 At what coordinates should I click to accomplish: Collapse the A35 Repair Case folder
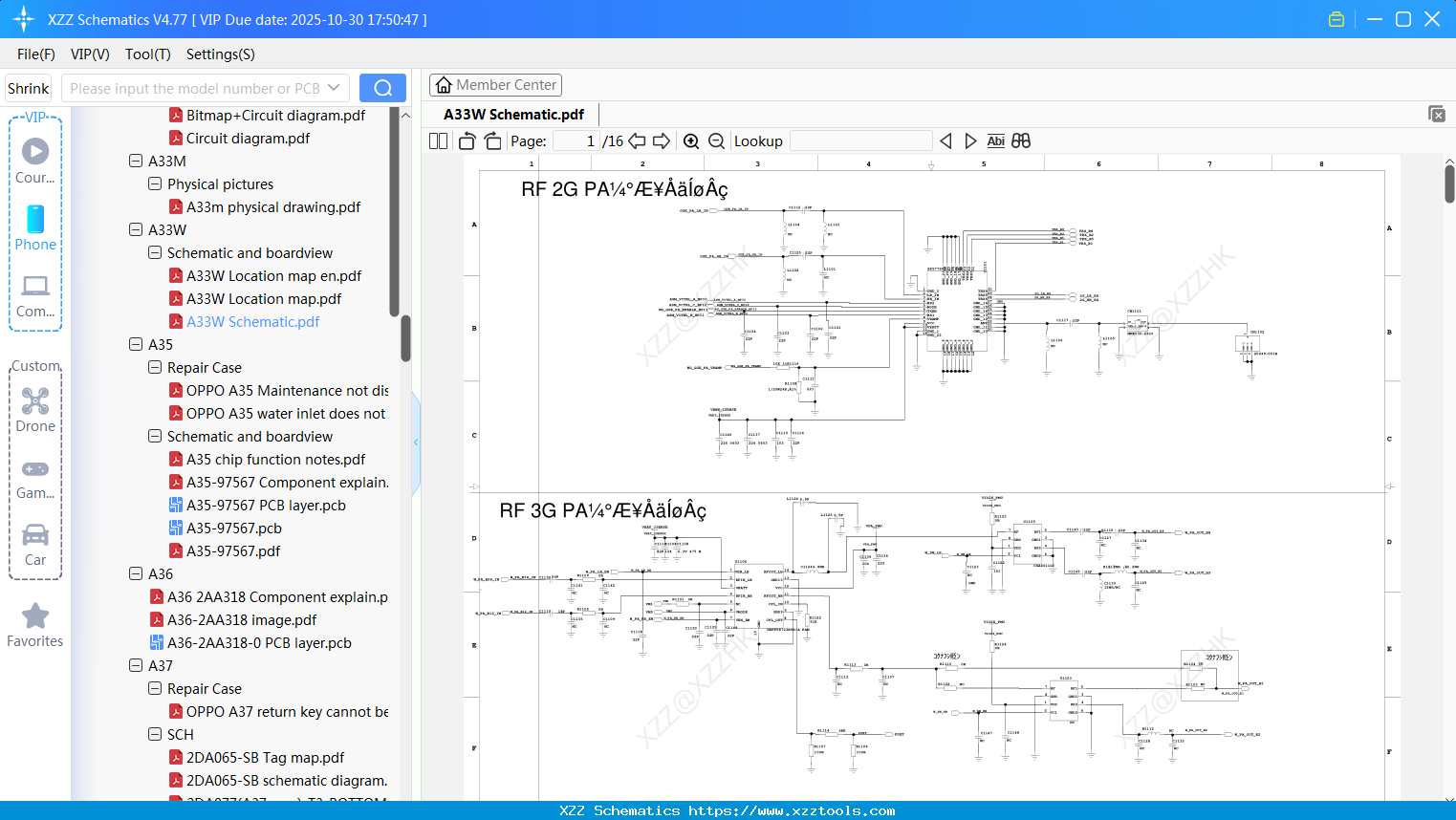coord(154,367)
